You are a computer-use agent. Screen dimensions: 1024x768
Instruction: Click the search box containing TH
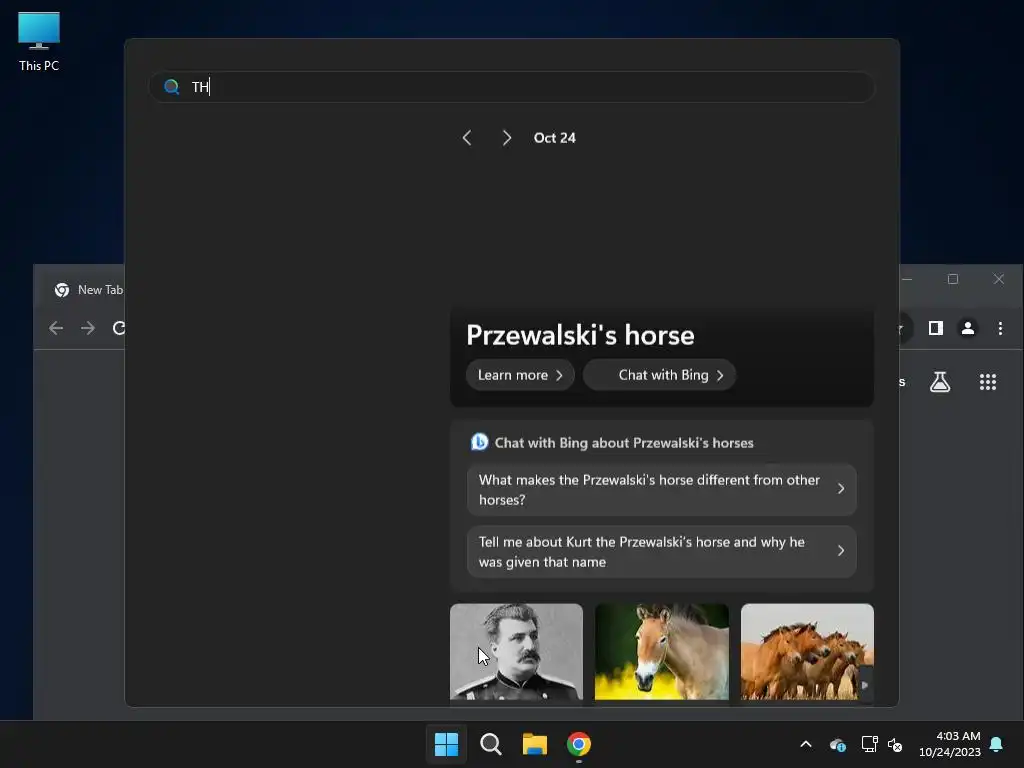click(511, 87)
